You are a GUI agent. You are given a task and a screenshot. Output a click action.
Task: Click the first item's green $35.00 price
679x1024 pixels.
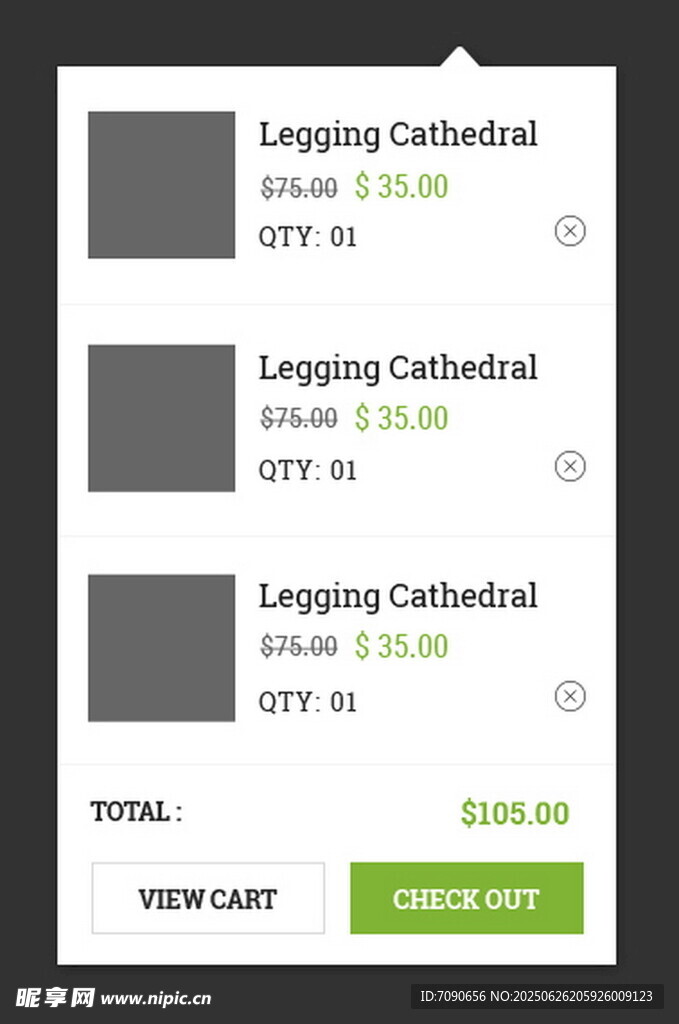tap(402, 186)
